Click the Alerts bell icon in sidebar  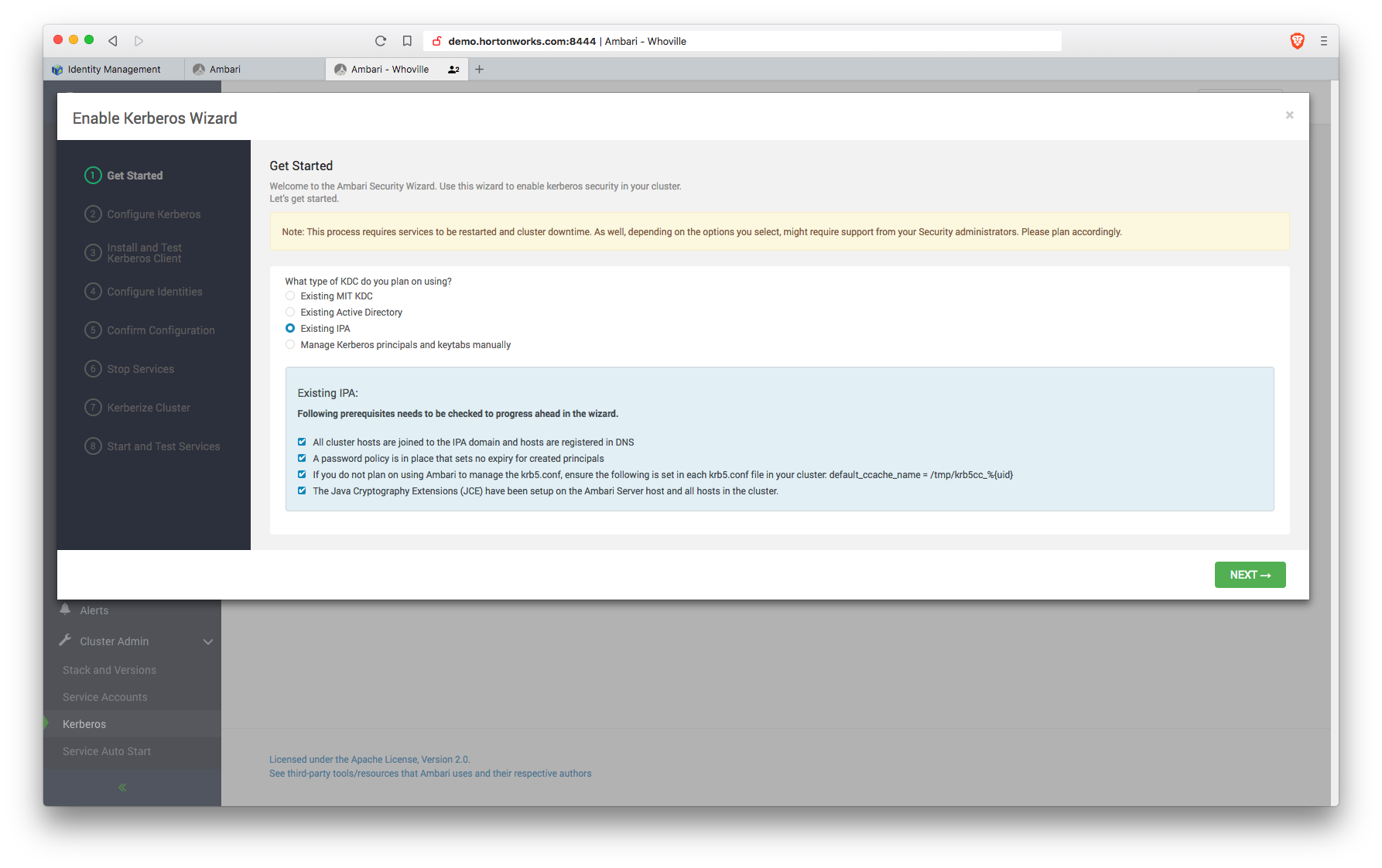click(65, 609)
